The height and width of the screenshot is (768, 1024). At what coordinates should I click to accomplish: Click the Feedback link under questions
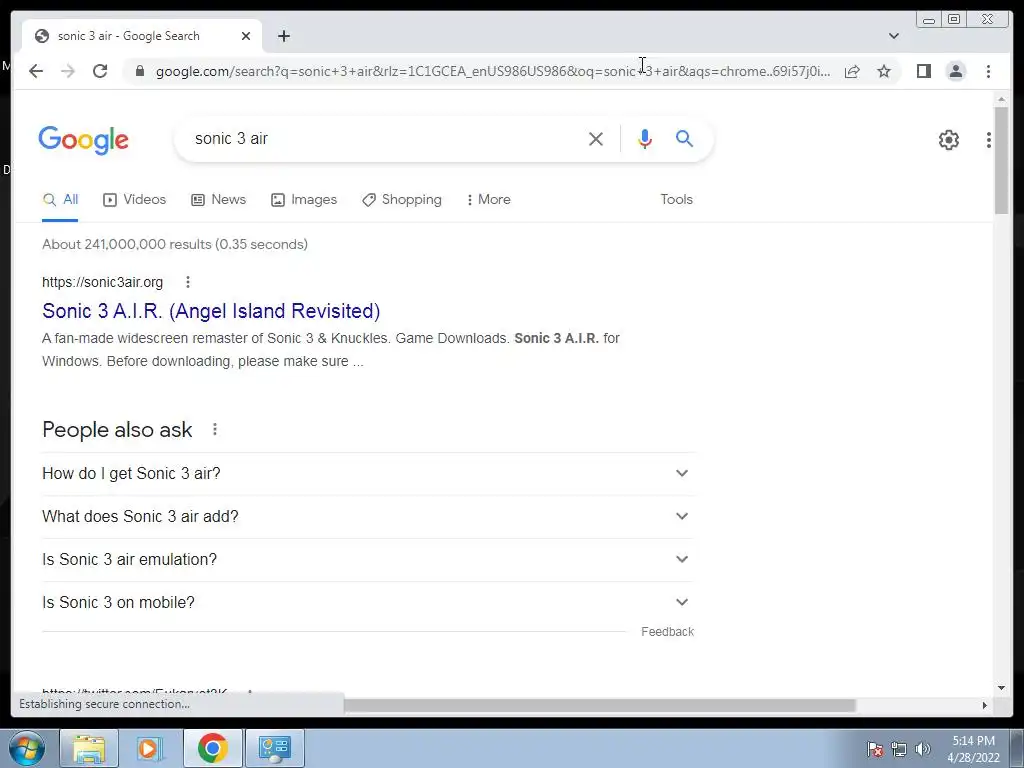[667, 632]
